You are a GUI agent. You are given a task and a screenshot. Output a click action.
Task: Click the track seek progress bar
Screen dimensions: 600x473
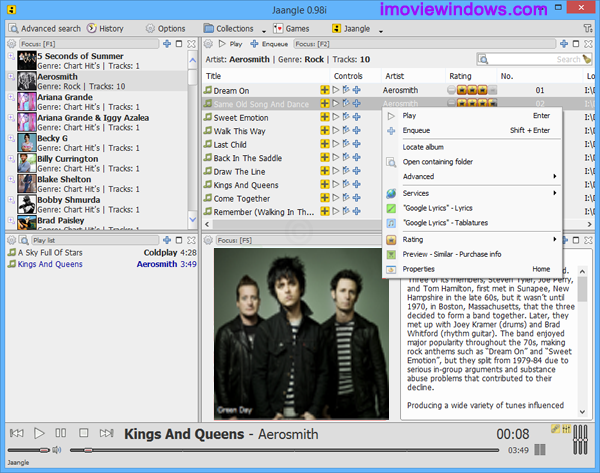(284, 450)
